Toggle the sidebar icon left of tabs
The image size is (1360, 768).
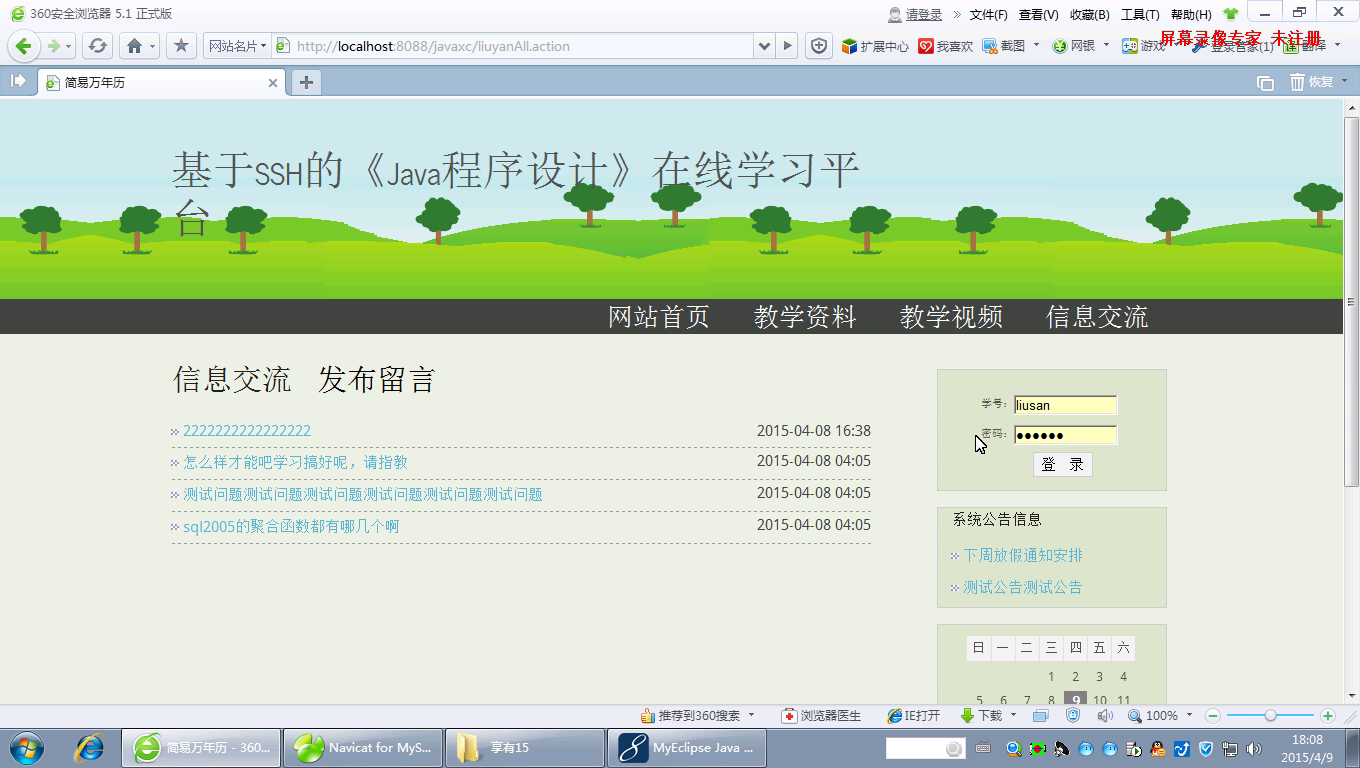(x=18, y=82)
